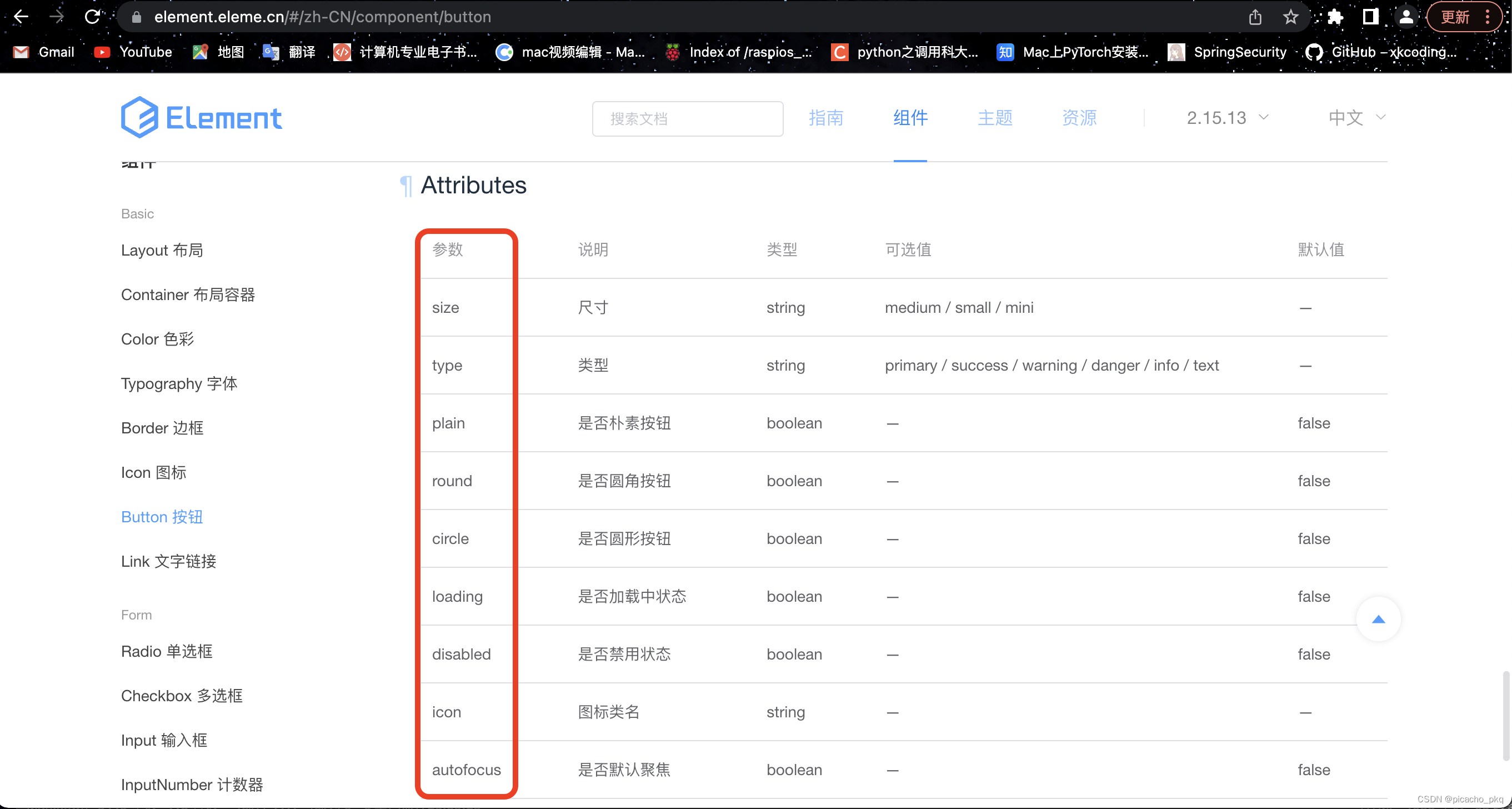Open the mac视频编辑 bookmark
1512x809 pixels.
570,52
